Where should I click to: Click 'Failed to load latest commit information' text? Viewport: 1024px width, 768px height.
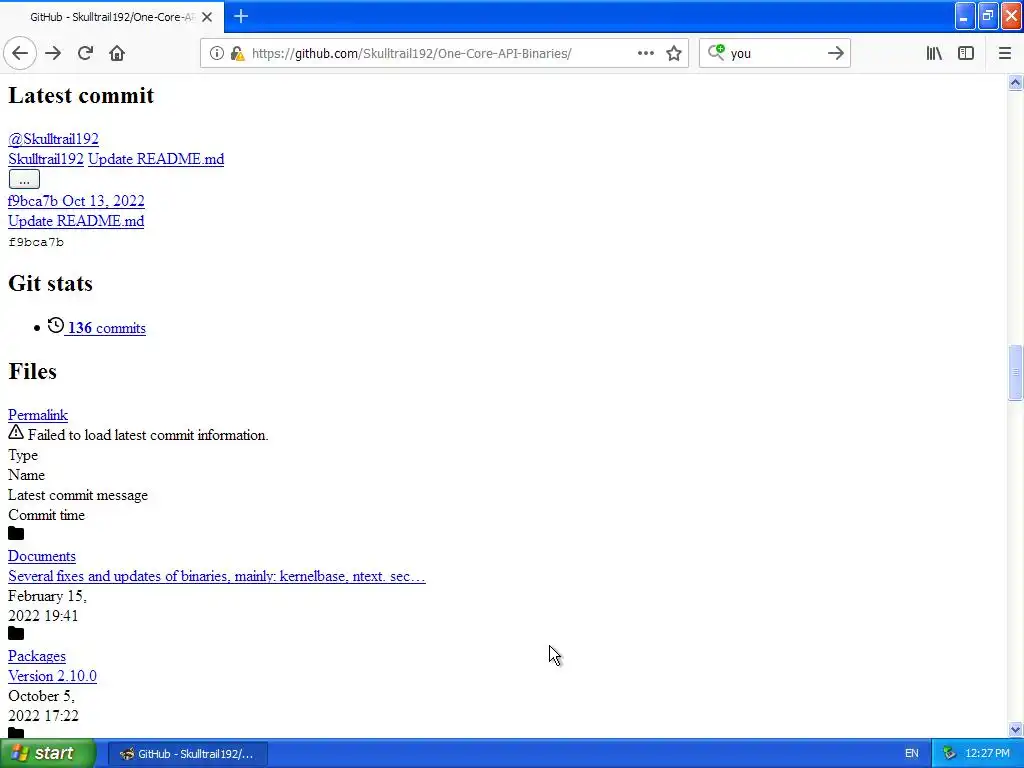(148, 435)
